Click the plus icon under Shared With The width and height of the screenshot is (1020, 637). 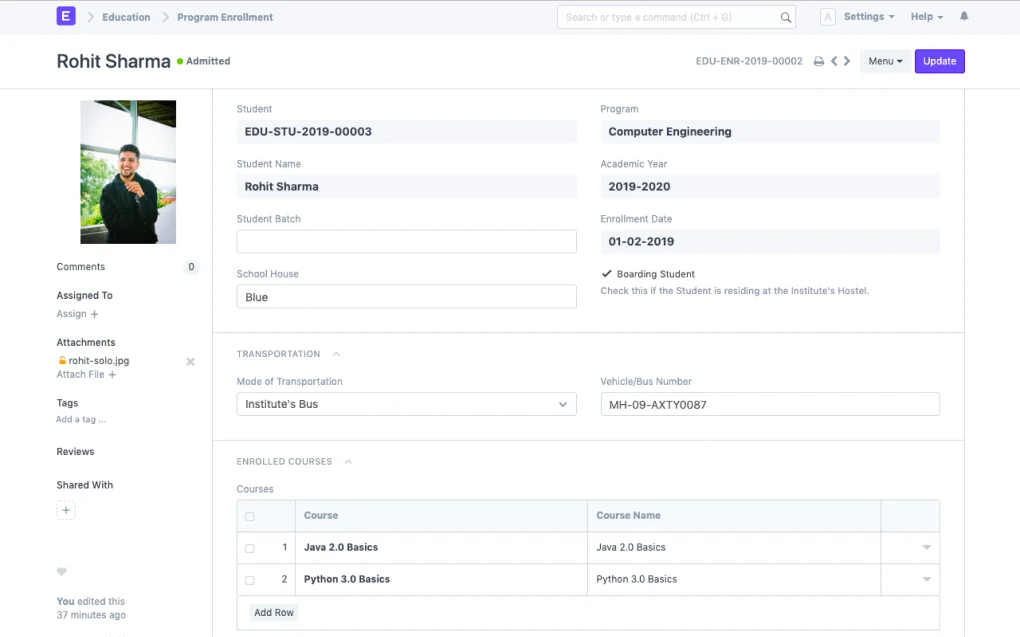pos(65,509)
